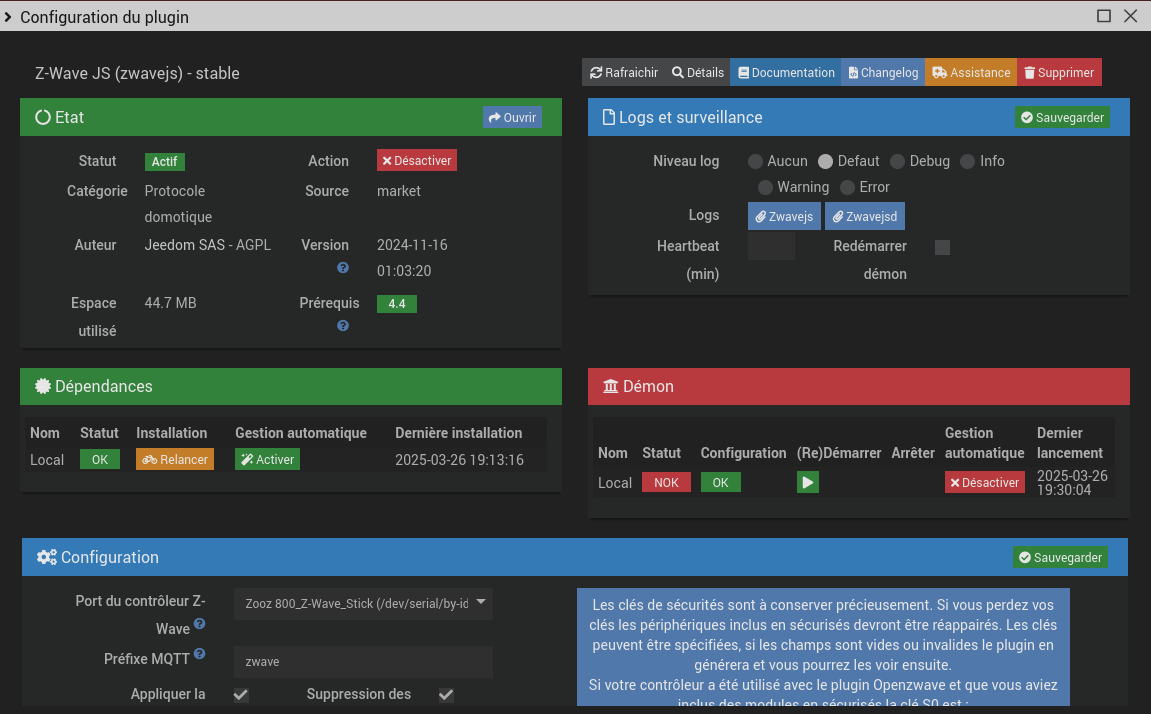Click the green 4.4 prerequisite badge

pyautogui.click(x=396, y=304)
